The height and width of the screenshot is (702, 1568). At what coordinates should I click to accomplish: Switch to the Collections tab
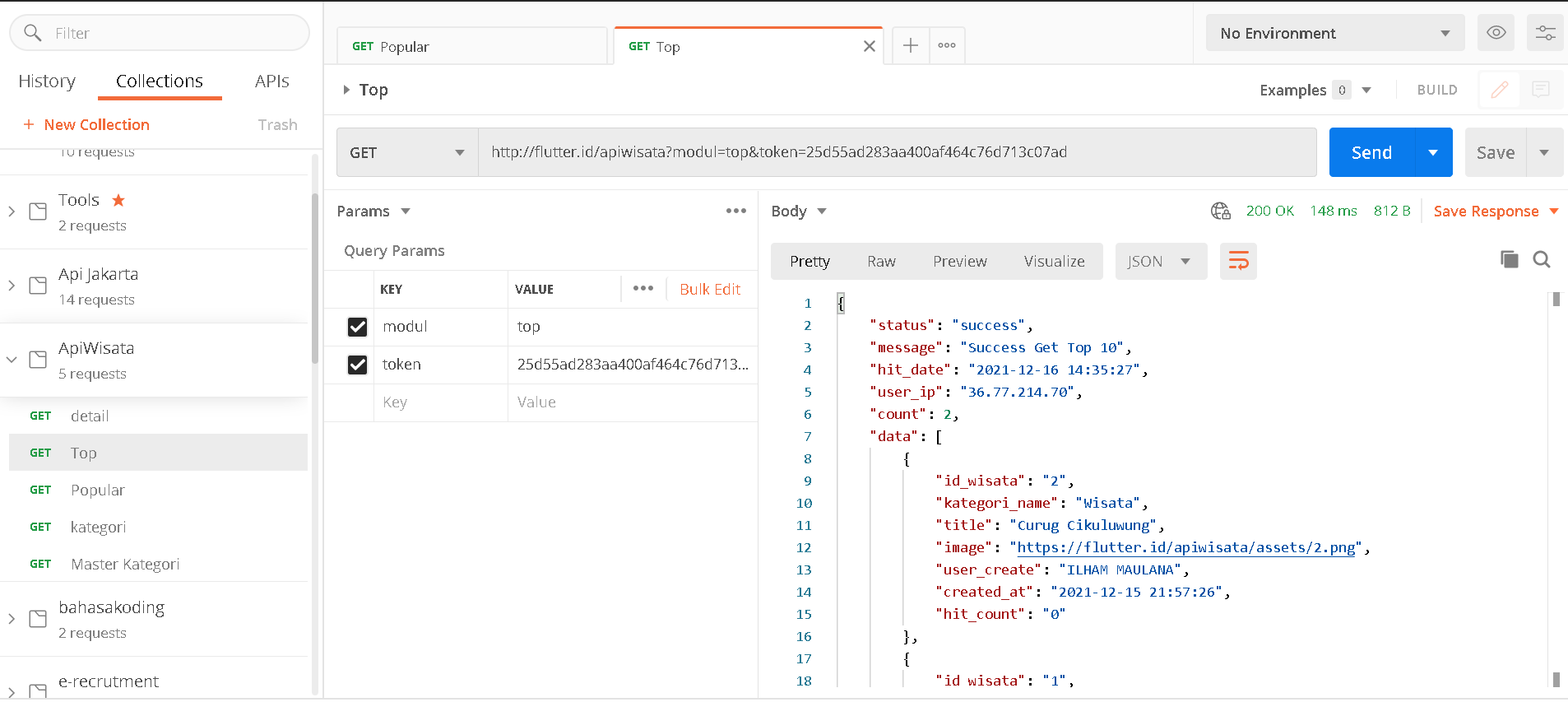[x=159, y=81]
